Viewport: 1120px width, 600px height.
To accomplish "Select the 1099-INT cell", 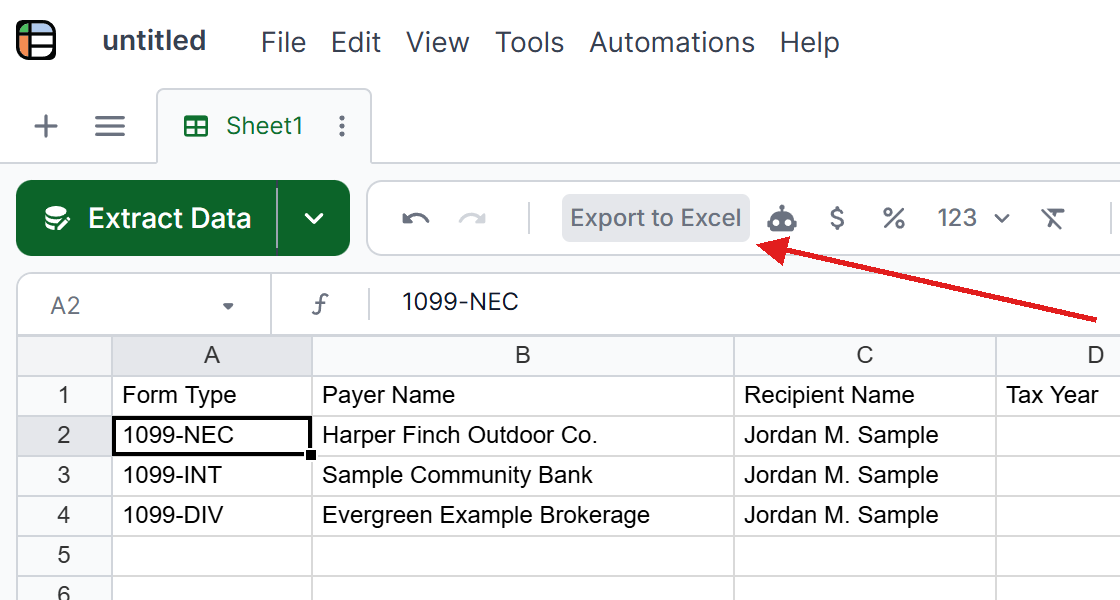I will (x=211, y=475).
